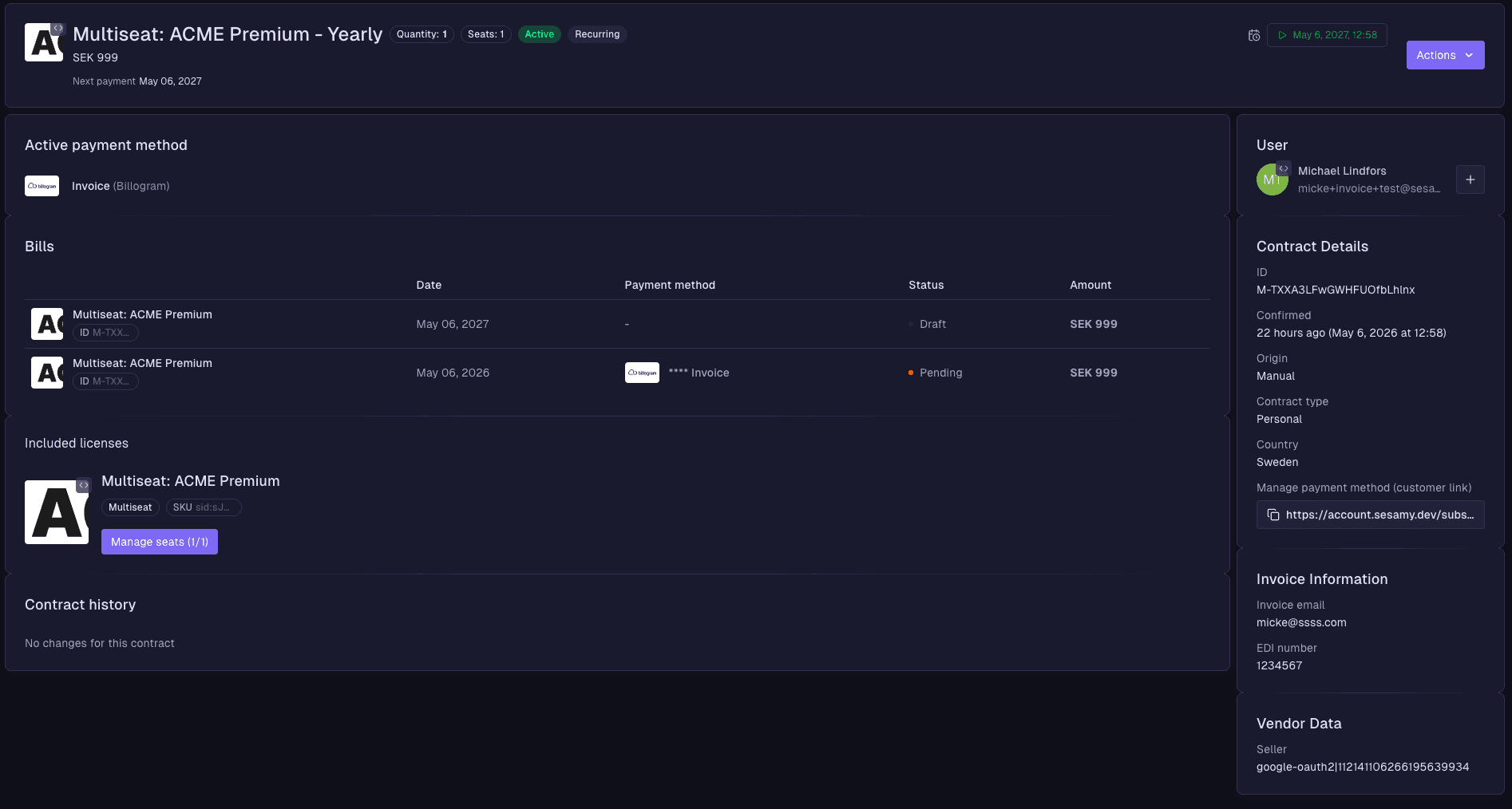Click the Michael Lindfors user name
This screenshot has height=809, width=1512.
click(1342, 171)
